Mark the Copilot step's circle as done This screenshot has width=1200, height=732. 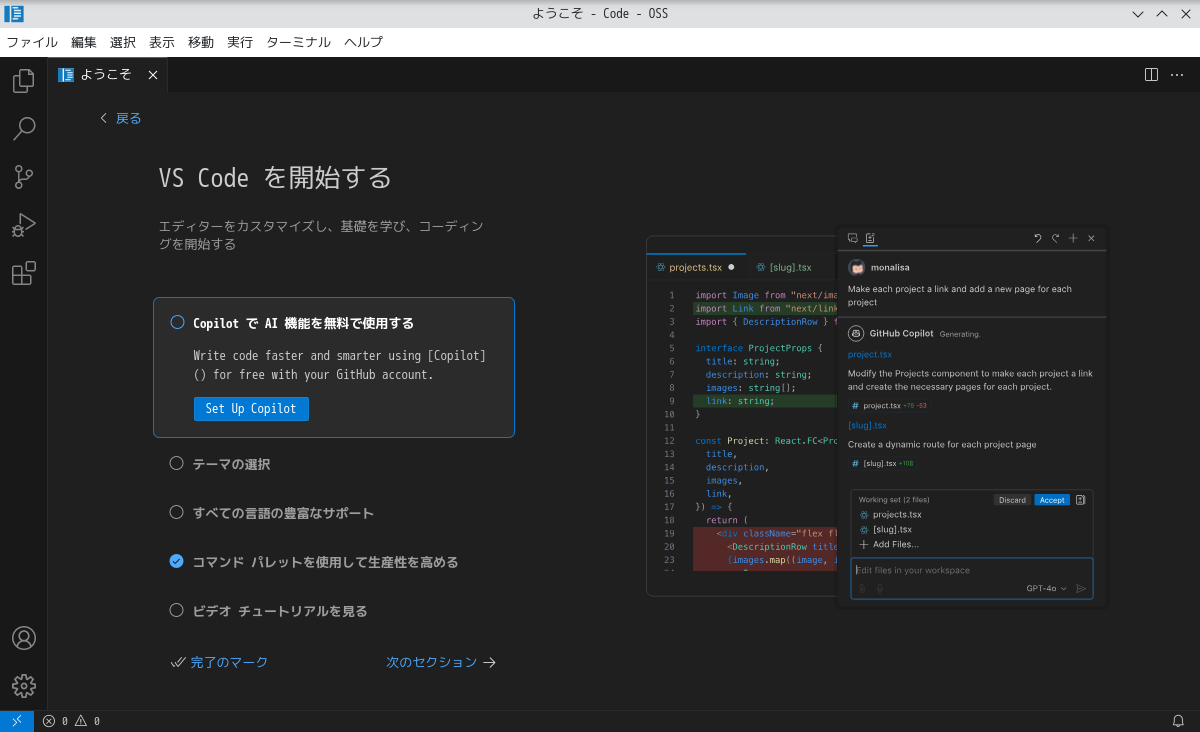click(x=177, y=322)
